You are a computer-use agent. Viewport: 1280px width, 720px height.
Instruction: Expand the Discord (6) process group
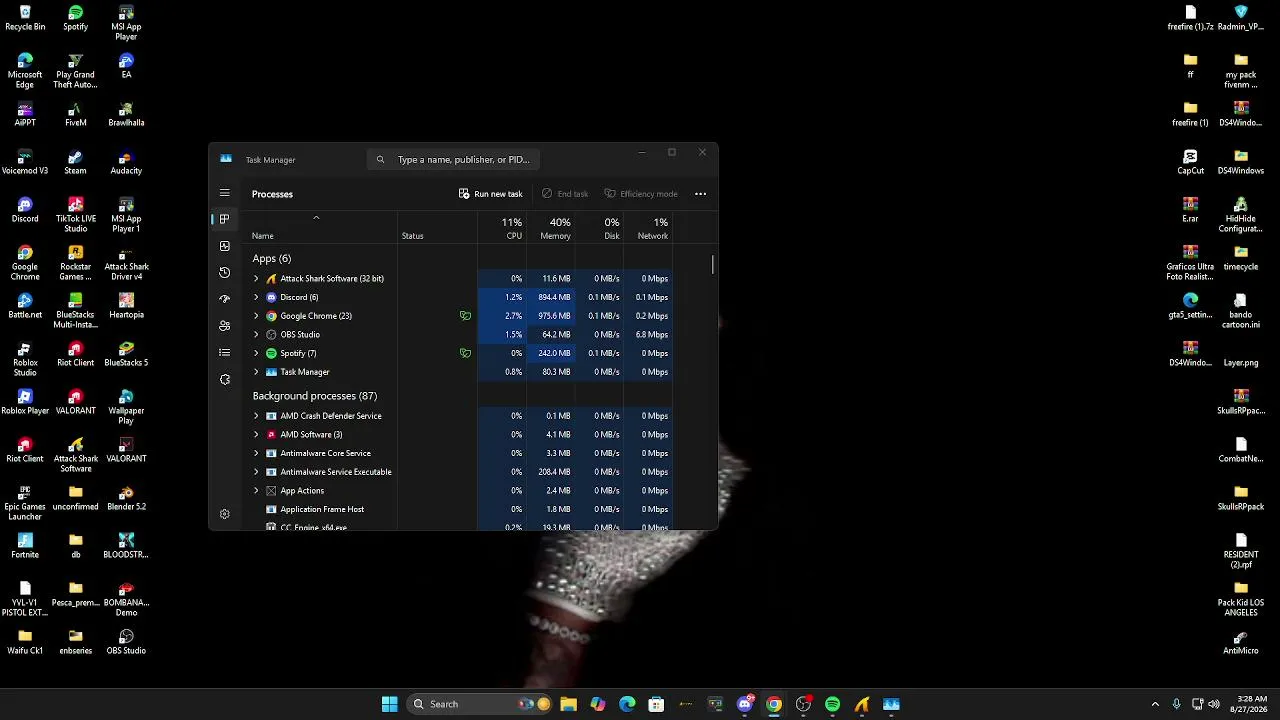pos(256,297)
